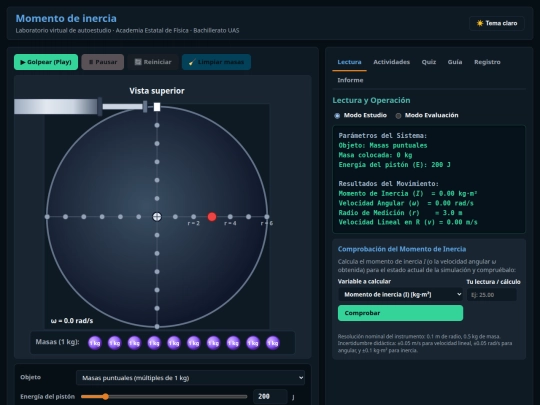Open the Informe tab
This screenshot has height=405, width=540.
(350, 80)
